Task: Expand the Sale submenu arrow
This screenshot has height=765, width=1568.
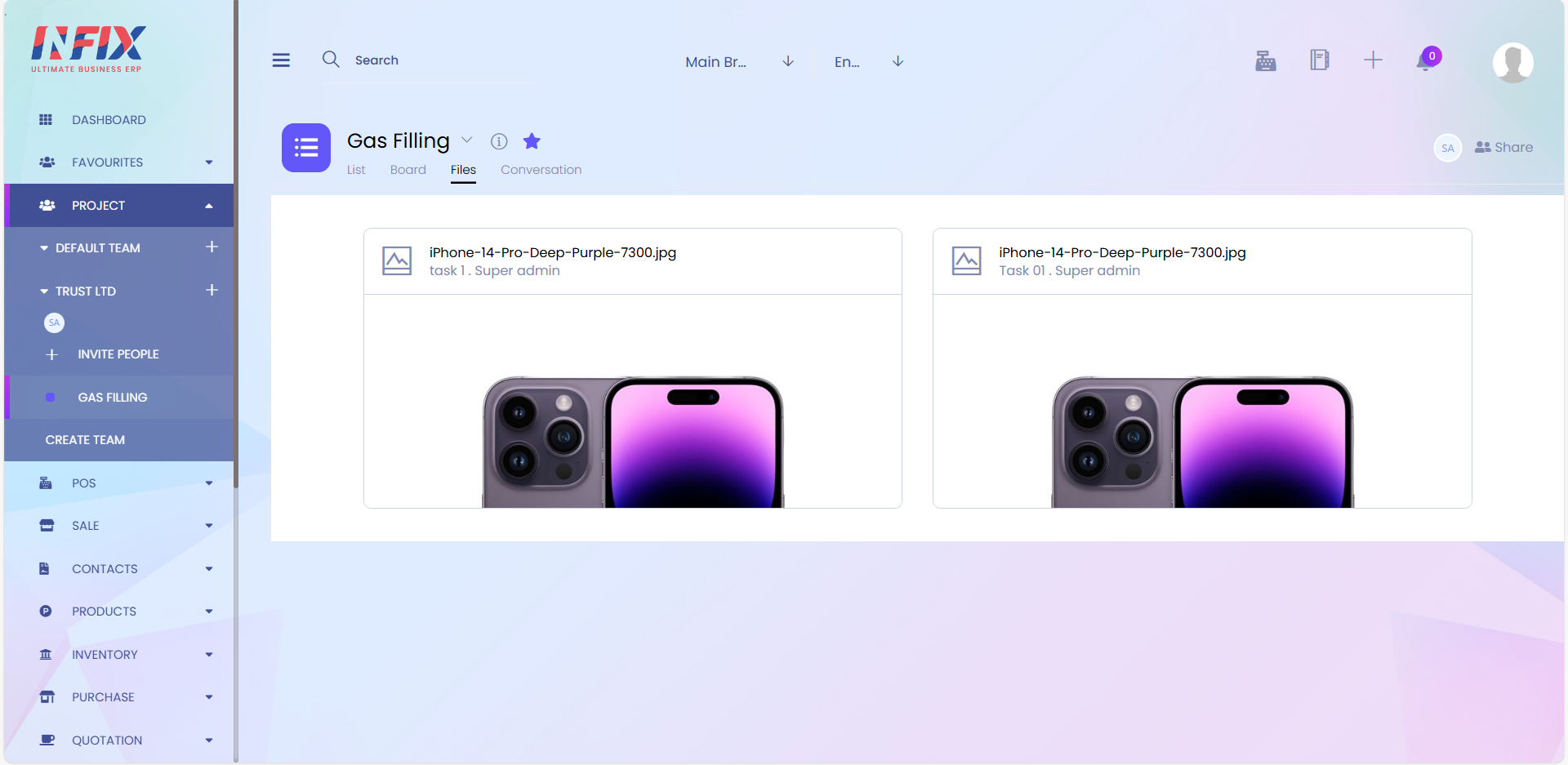Action: [209, 526]
